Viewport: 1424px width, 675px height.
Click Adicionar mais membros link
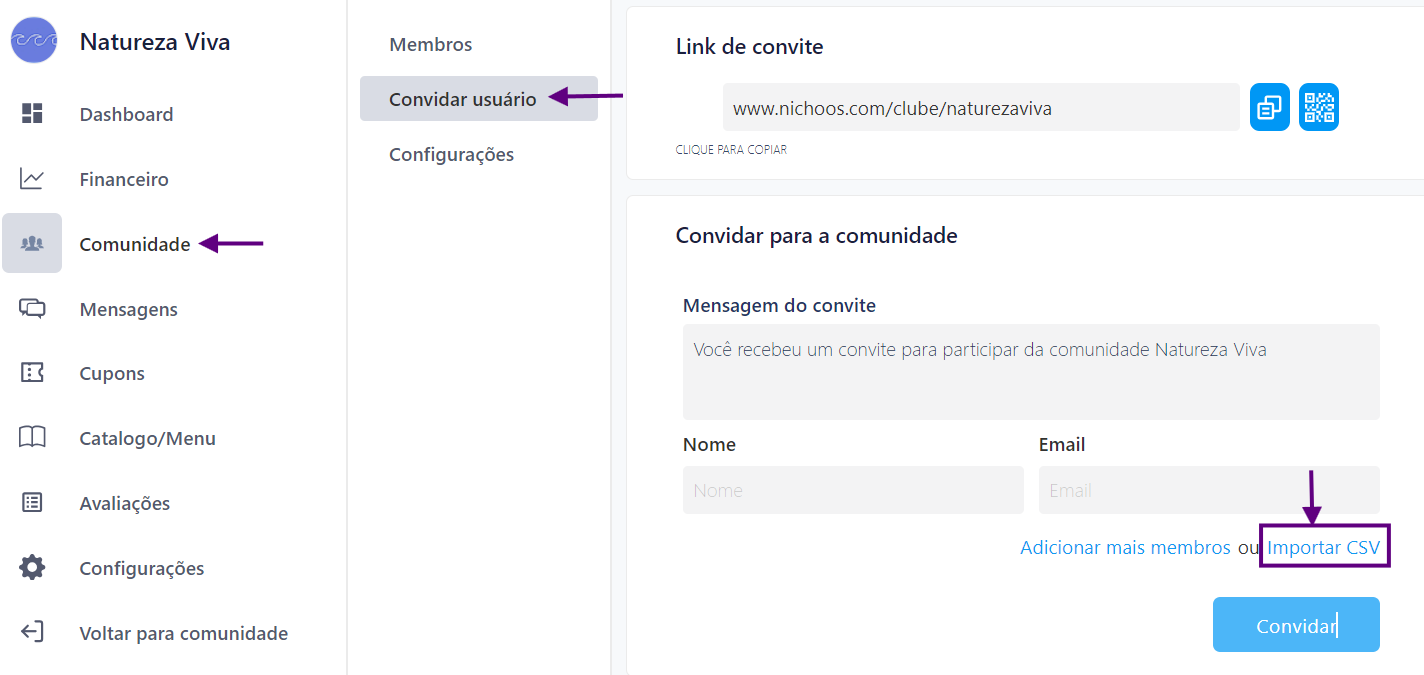1125,547
